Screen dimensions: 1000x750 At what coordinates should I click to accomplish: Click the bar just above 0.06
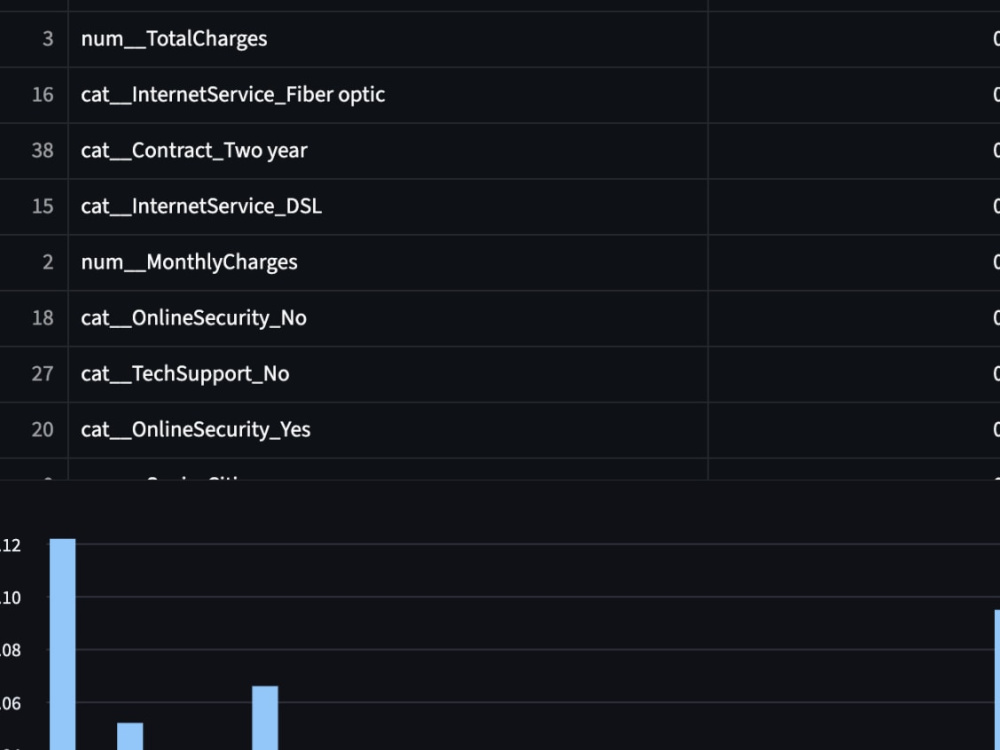pyautogui.click(x=265, y=718)
